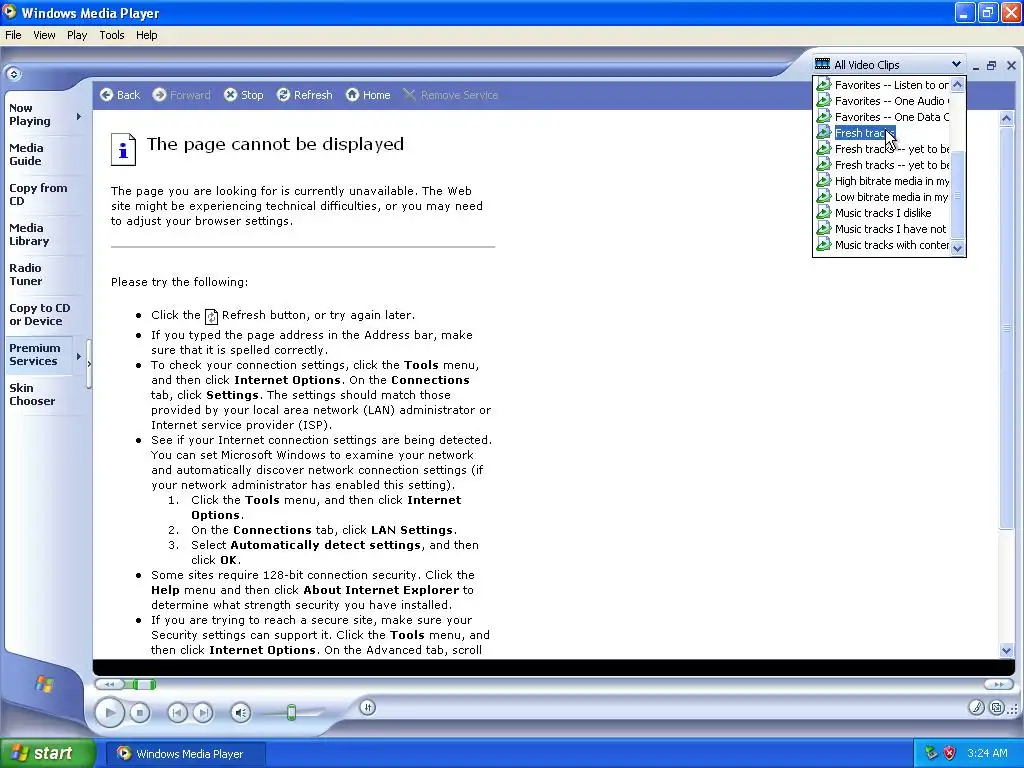Open the Help menu

tap(146, 35)
